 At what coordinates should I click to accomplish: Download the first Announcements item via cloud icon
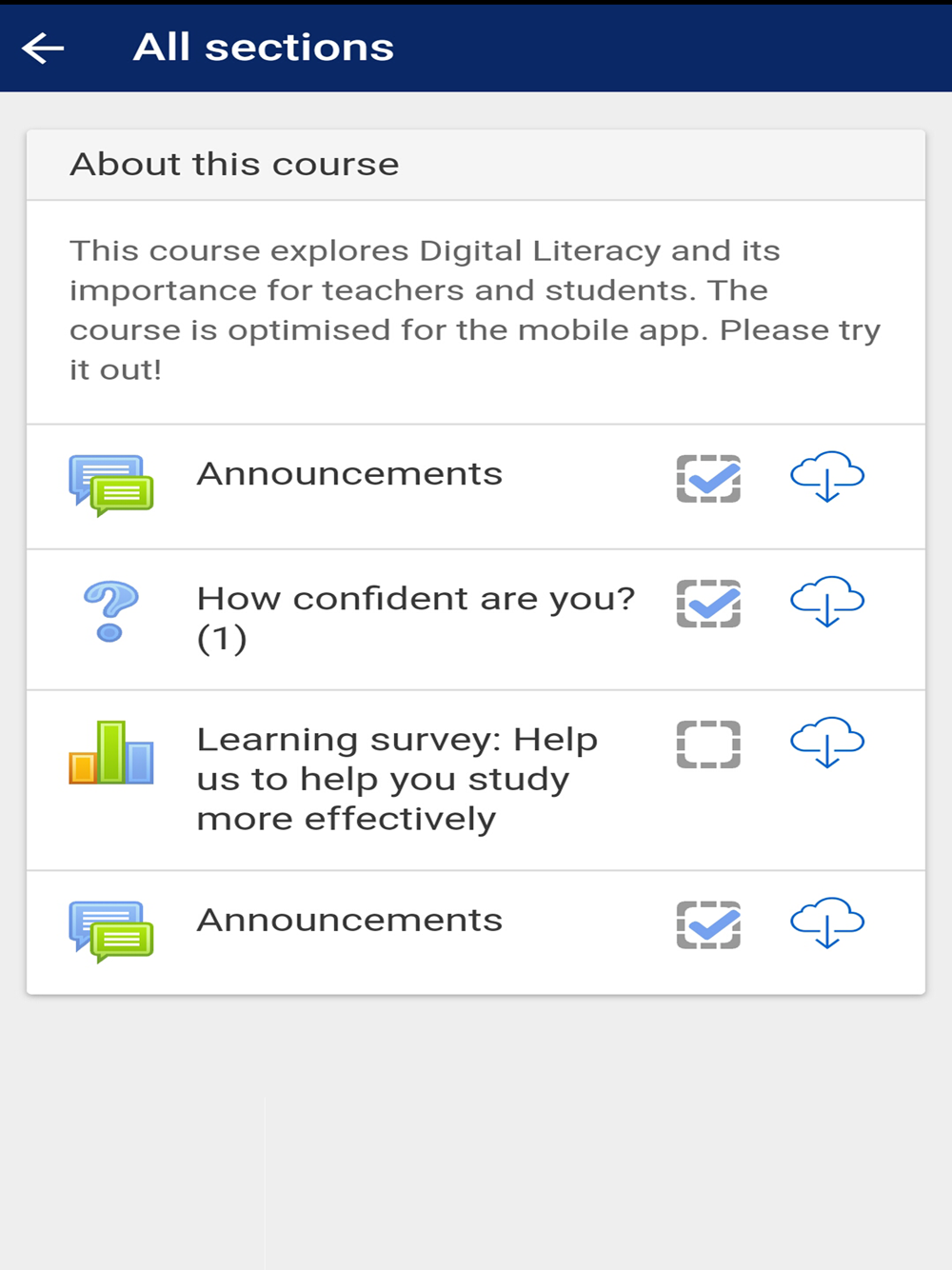click(x=827, y=476)
